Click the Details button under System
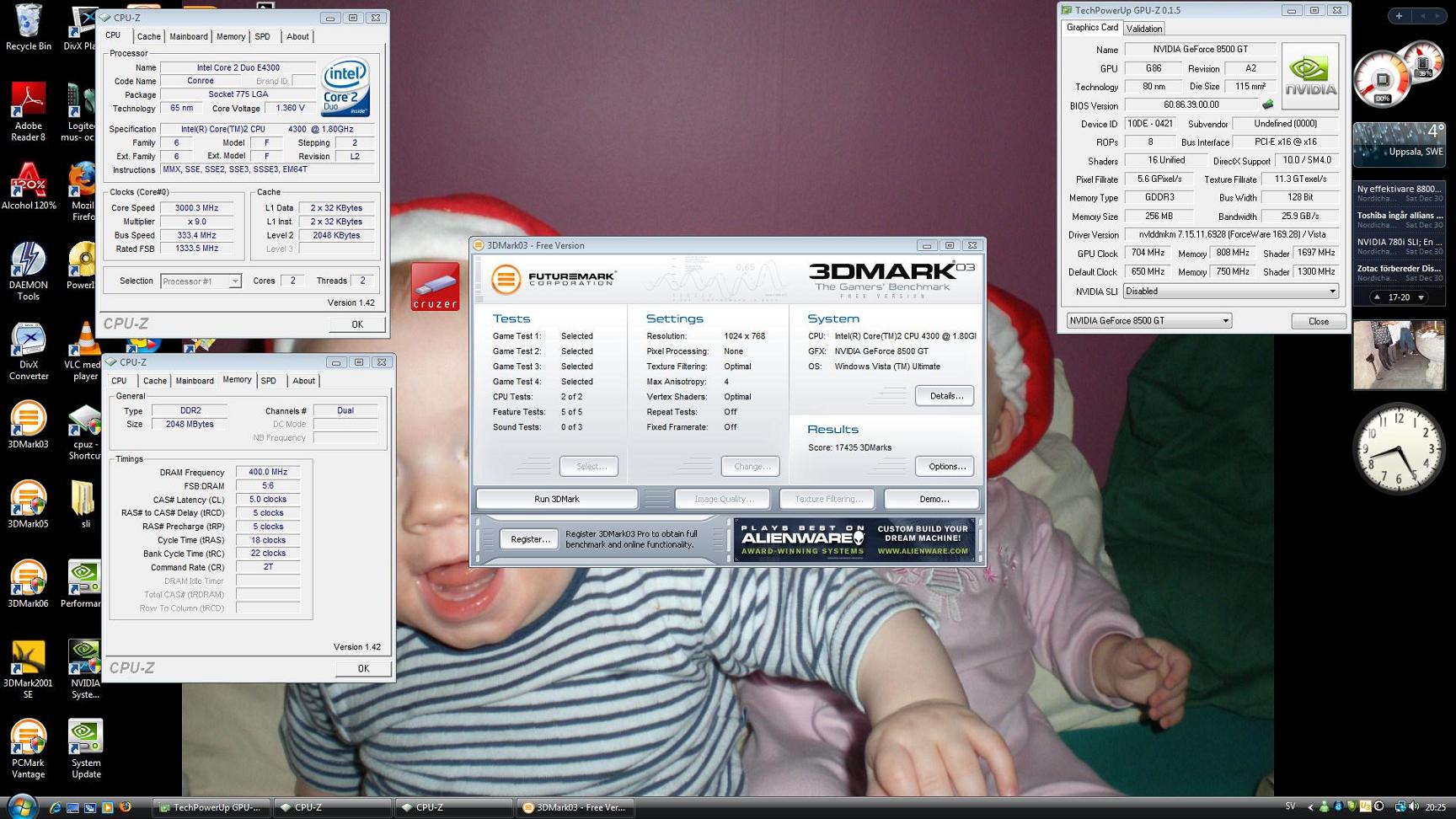The image size is (1456, 819). click(945, 396)
